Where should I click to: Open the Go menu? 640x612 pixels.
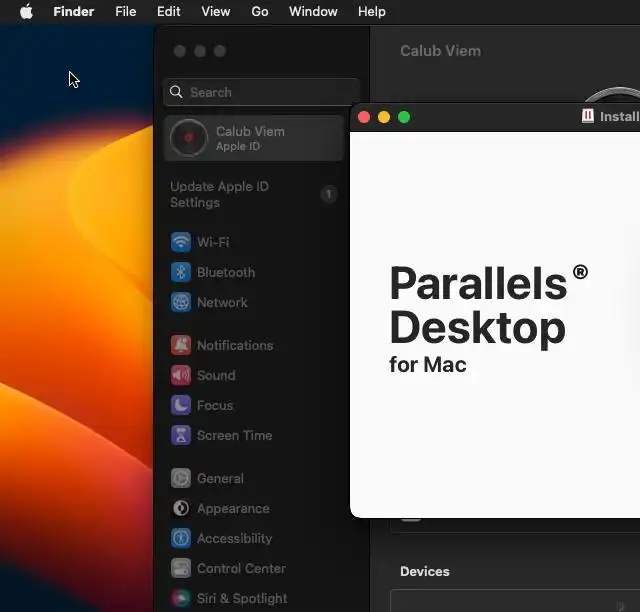coord(260,11)
